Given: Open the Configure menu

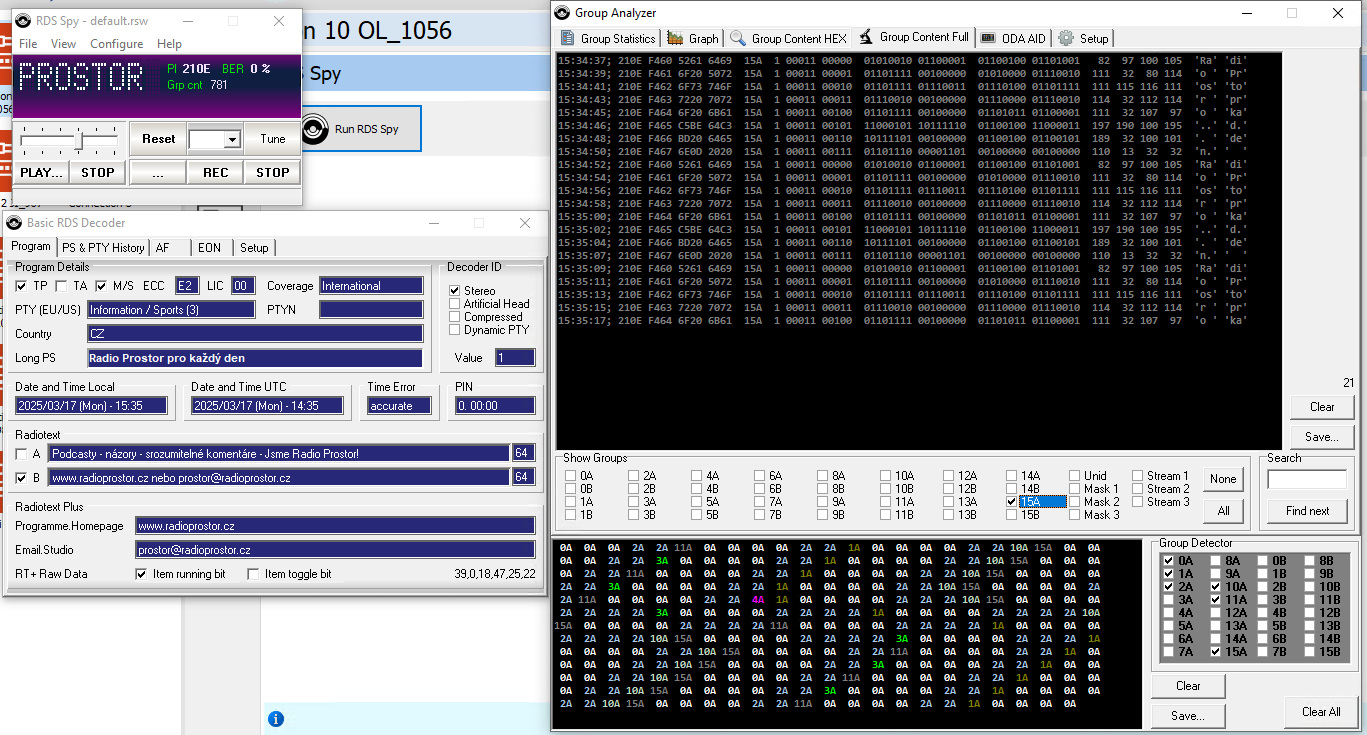Looking at the screenshot, I should [x=116, y=44].
